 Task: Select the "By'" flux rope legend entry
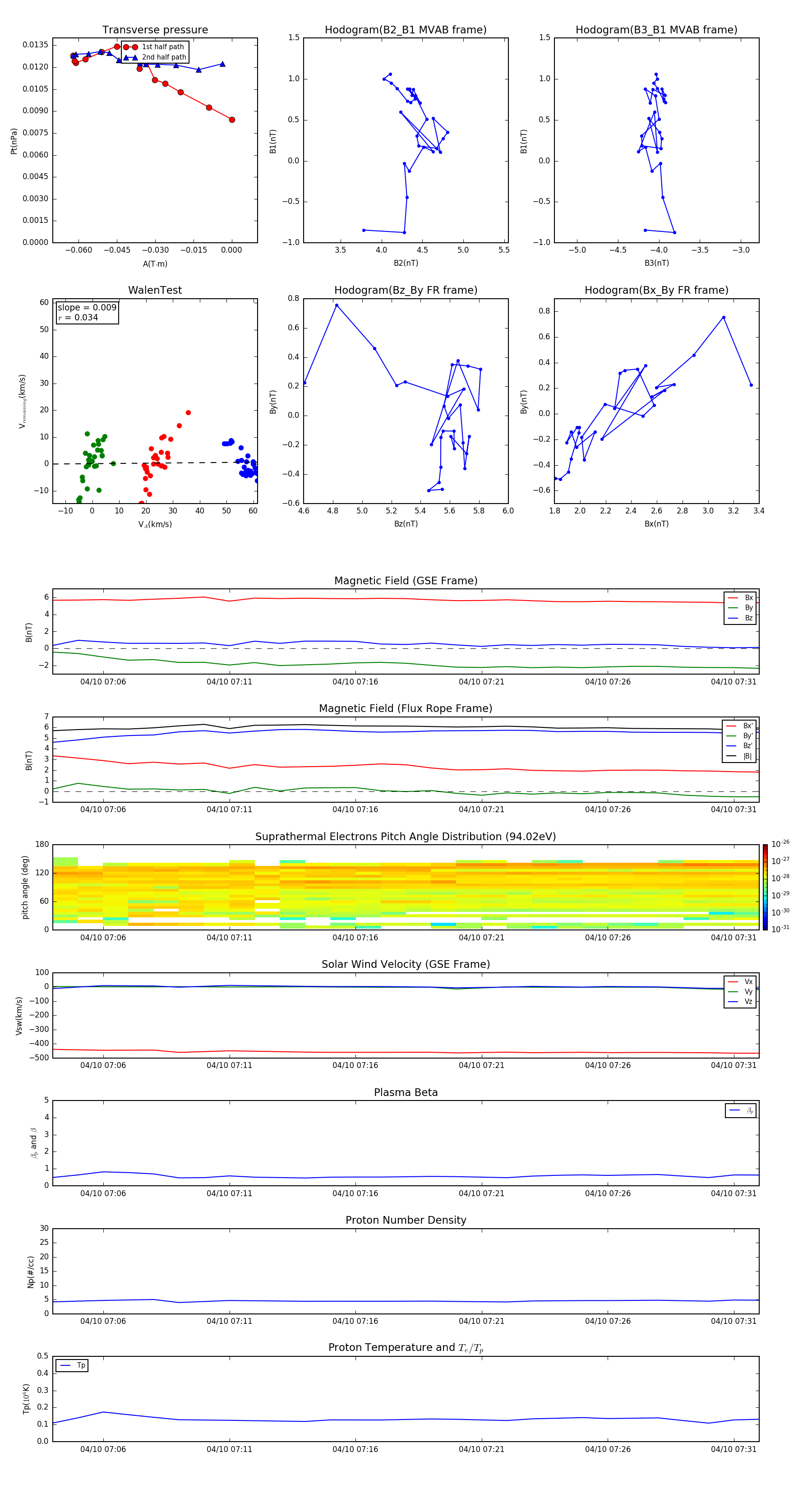[x=740, y=736]
